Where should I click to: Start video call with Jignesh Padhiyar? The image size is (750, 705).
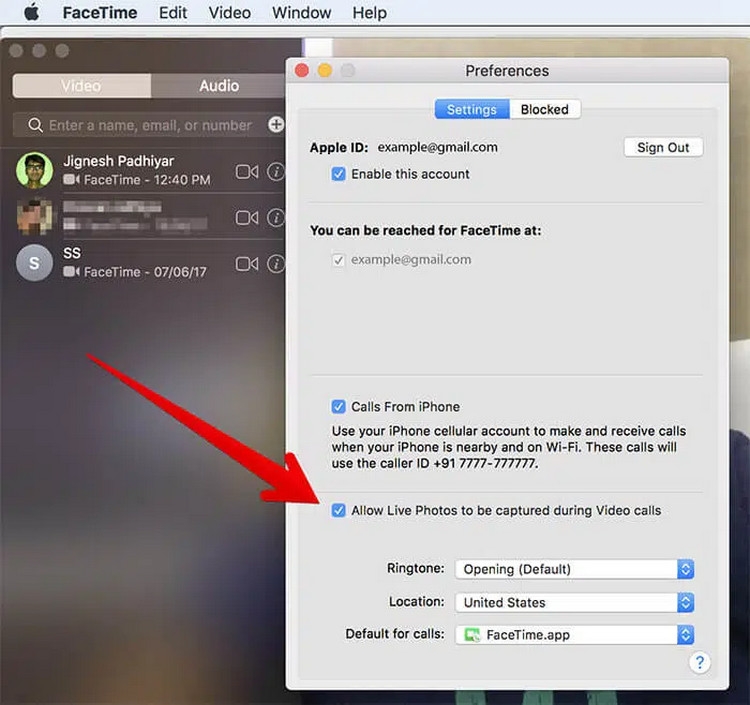[247, 171]
